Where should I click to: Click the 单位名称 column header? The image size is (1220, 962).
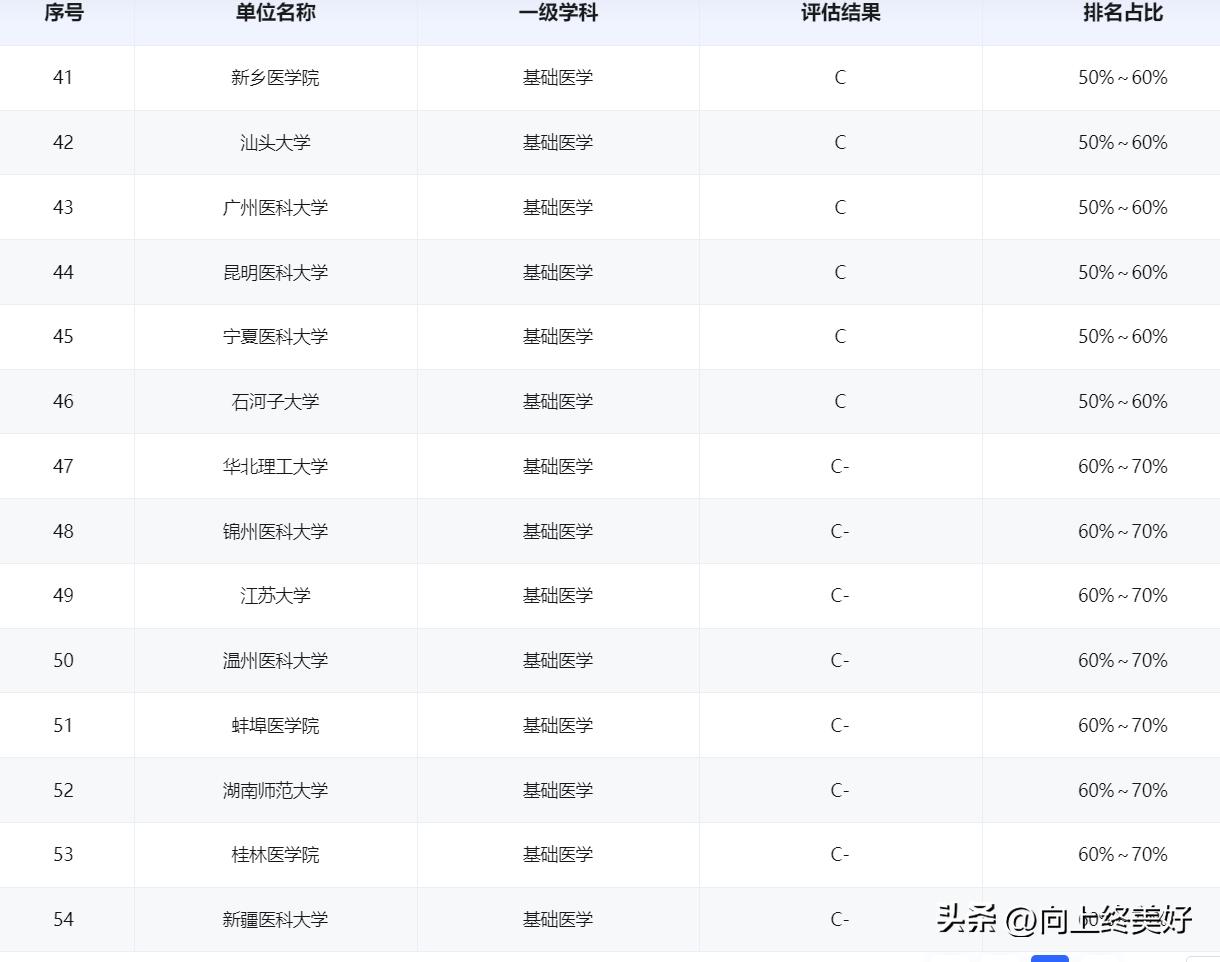click(275, 13)
